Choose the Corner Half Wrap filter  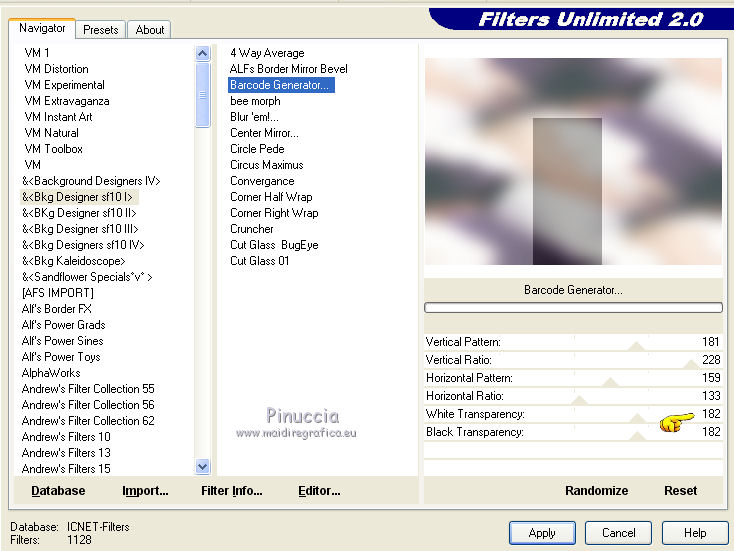tap(271, 197)
